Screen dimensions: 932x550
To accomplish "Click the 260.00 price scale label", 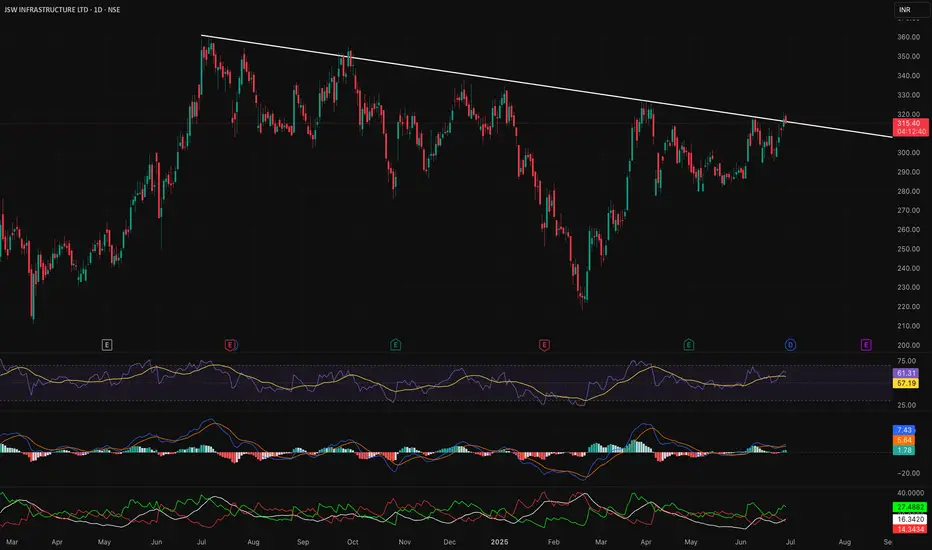I will [908, 230].
